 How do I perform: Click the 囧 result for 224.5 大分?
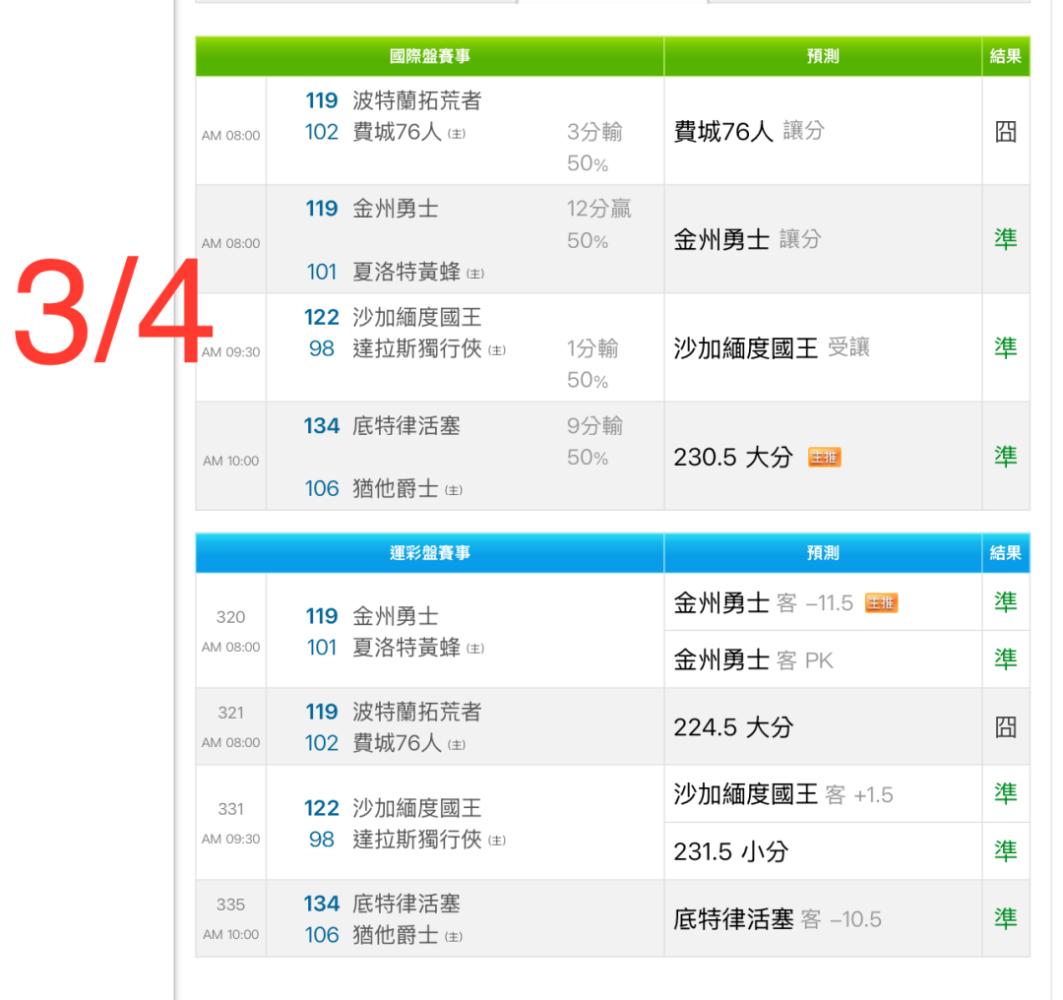1005,727
